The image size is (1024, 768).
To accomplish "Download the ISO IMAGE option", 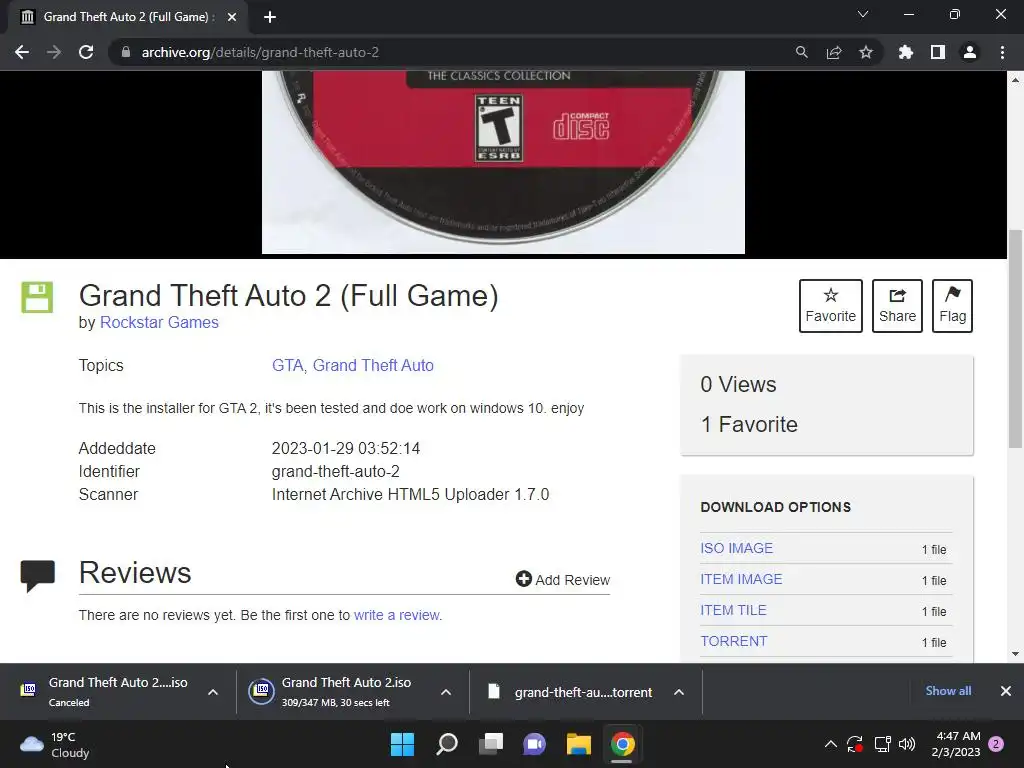I will pyautogui.click(x=737, y=548).
